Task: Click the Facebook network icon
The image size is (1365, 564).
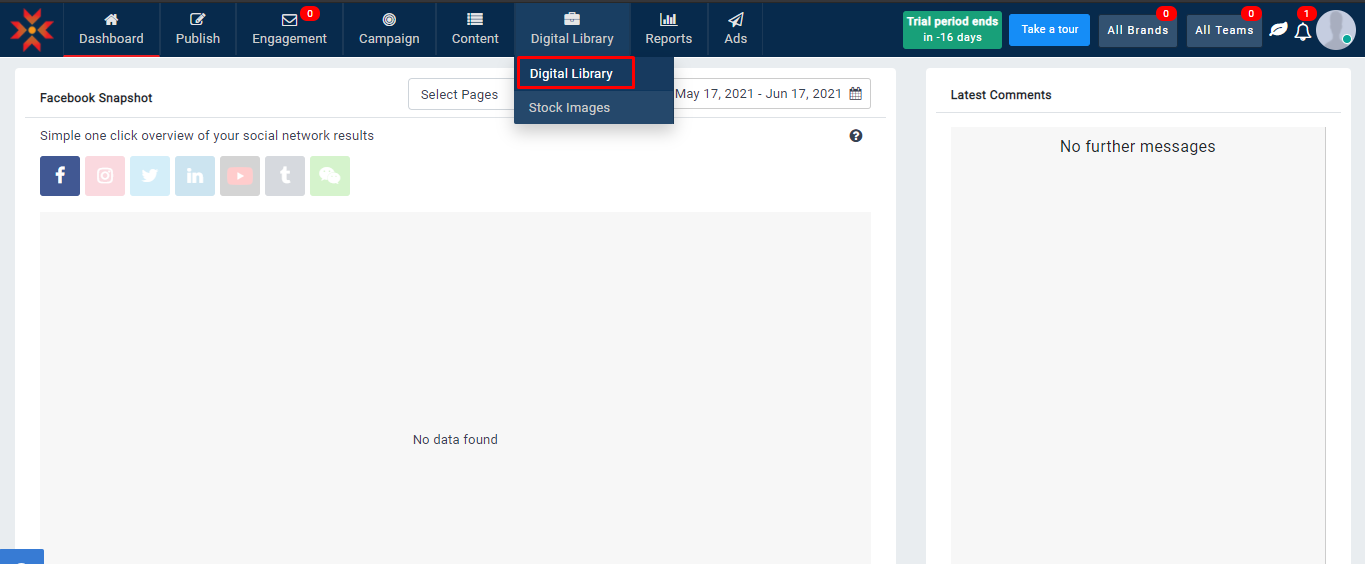Action: tap(60, 176)
